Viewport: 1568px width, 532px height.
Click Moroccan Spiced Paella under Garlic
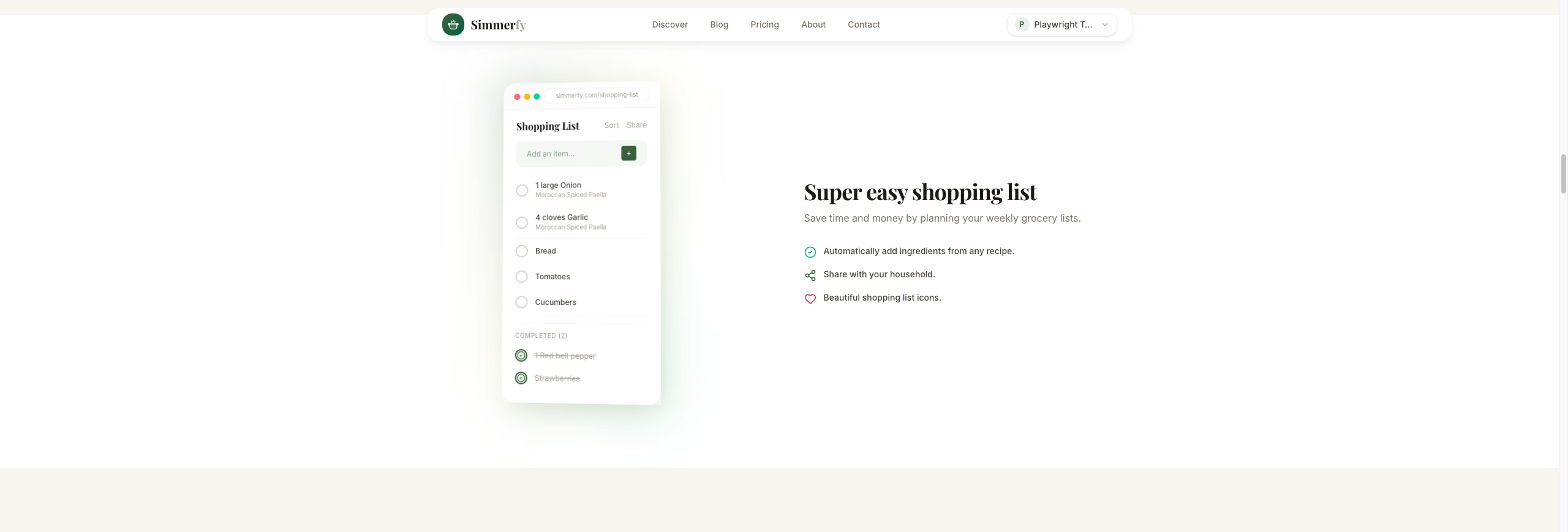point(571,227)
